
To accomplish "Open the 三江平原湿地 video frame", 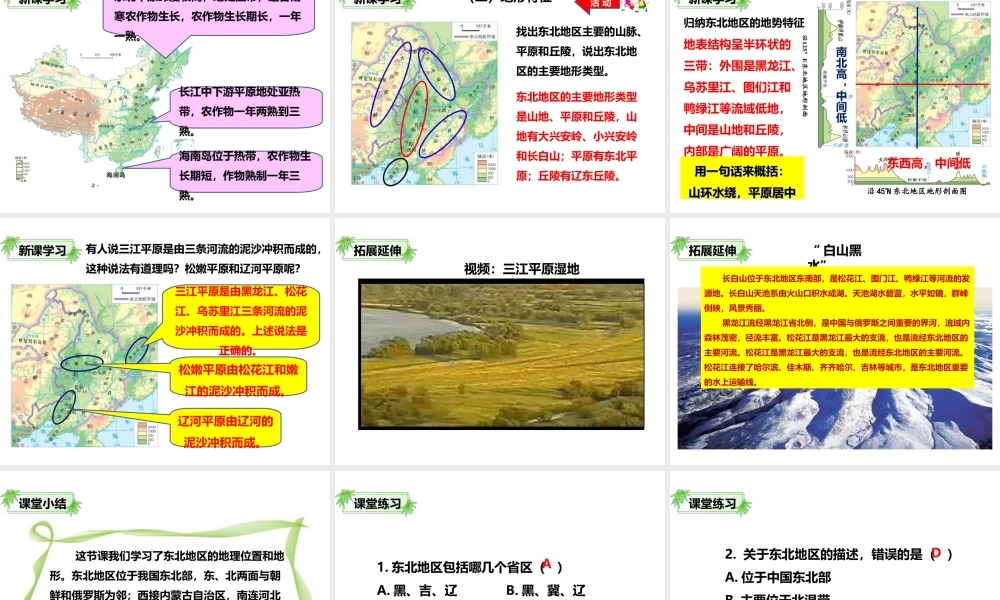I will click(501, 354).
